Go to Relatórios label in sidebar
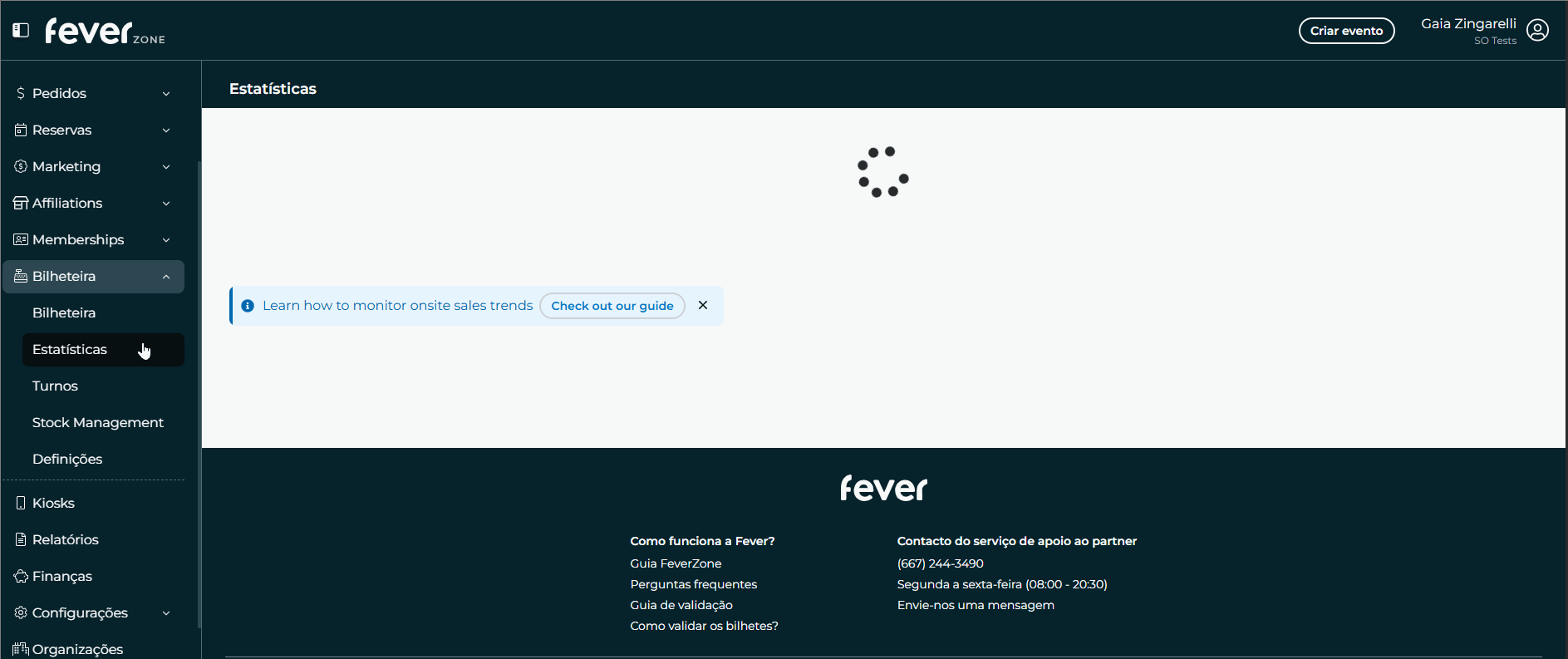1568x659 pixels. point(66,539)
